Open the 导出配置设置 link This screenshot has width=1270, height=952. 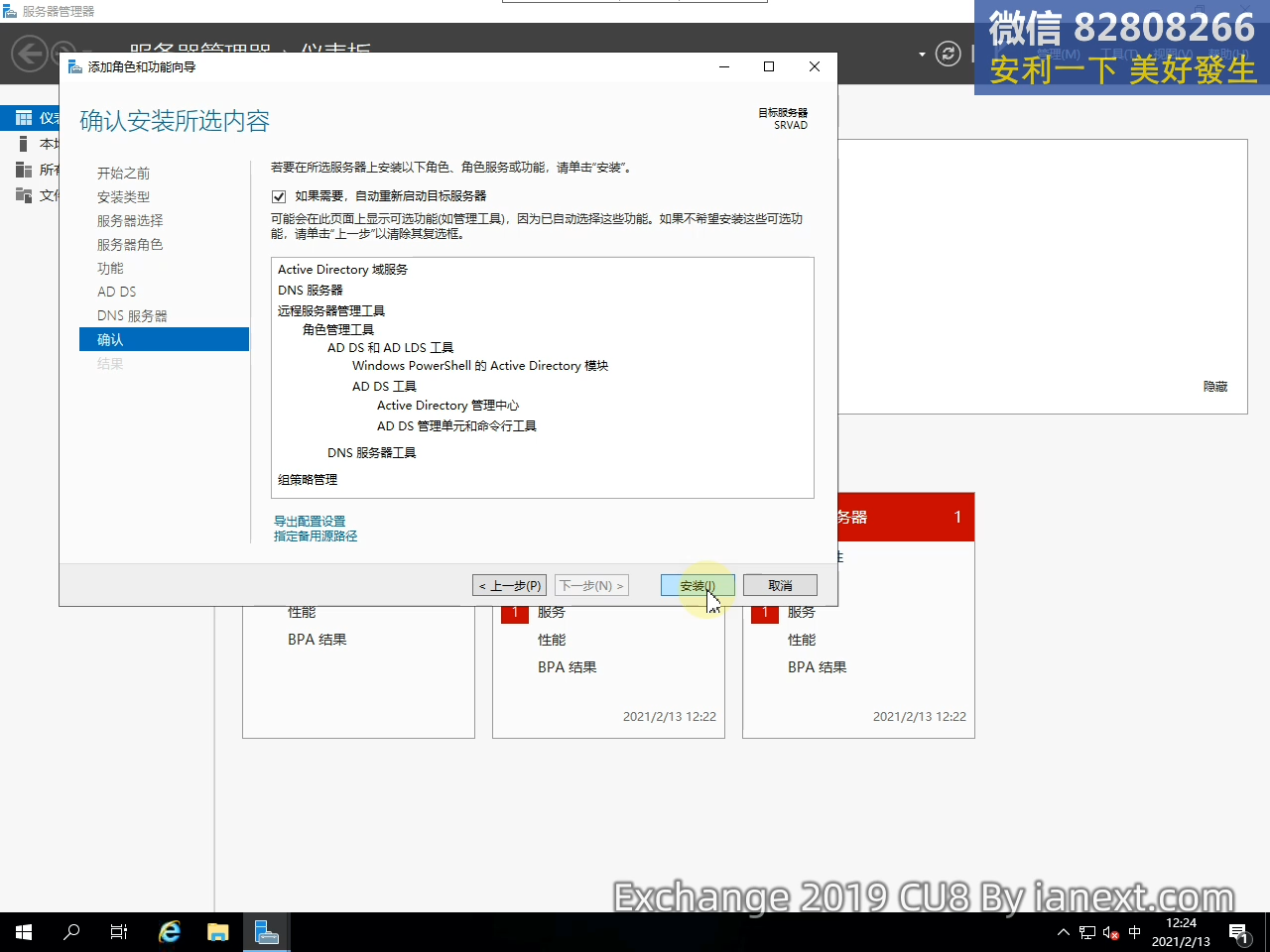tap(310, 521)
